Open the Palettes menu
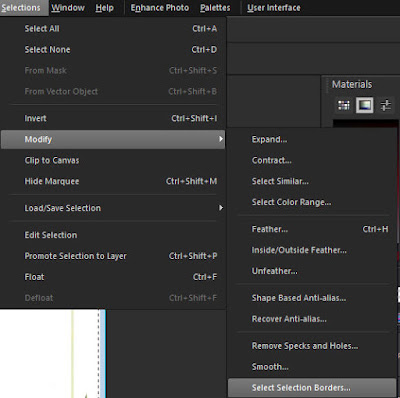 215,7
